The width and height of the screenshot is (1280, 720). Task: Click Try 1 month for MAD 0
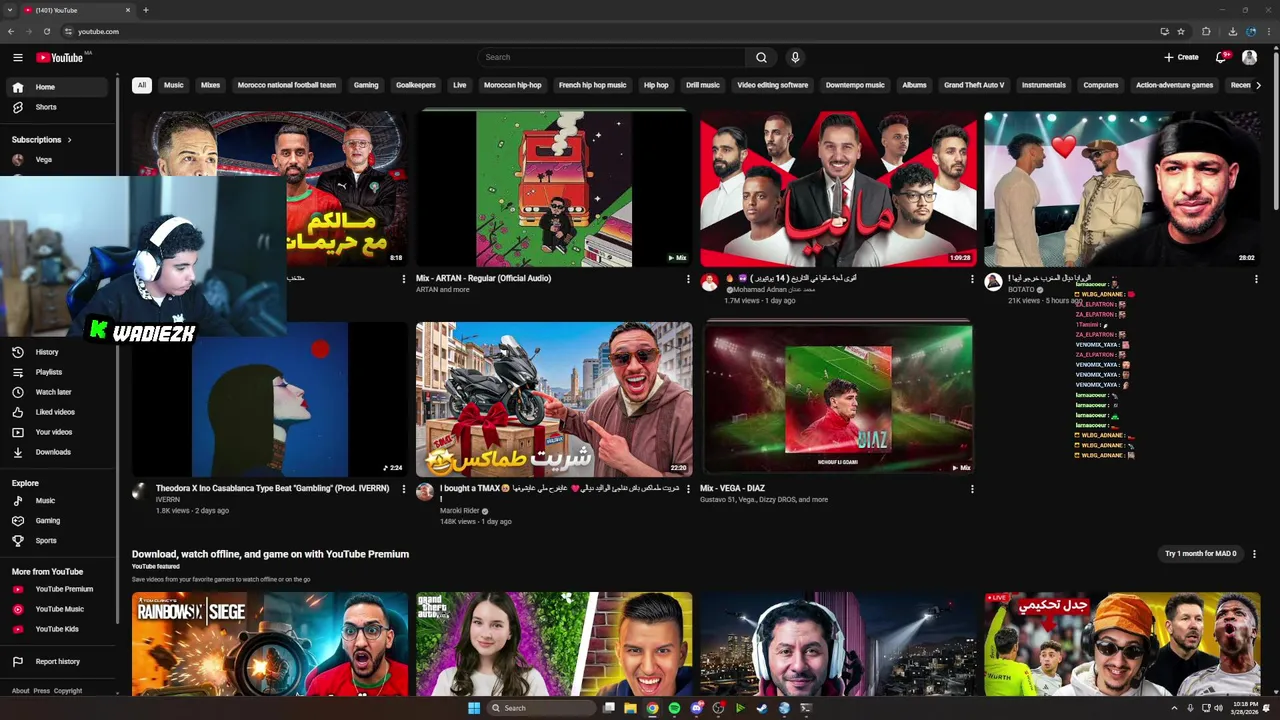[1200, 554]
